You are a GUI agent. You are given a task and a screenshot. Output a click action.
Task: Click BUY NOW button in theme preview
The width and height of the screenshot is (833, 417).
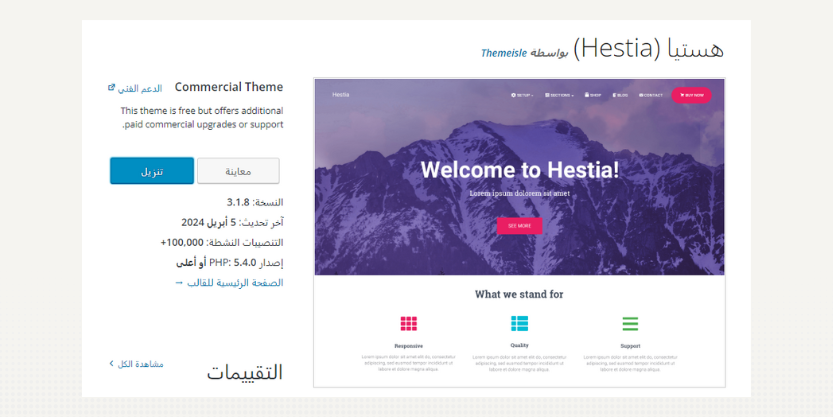691,95
